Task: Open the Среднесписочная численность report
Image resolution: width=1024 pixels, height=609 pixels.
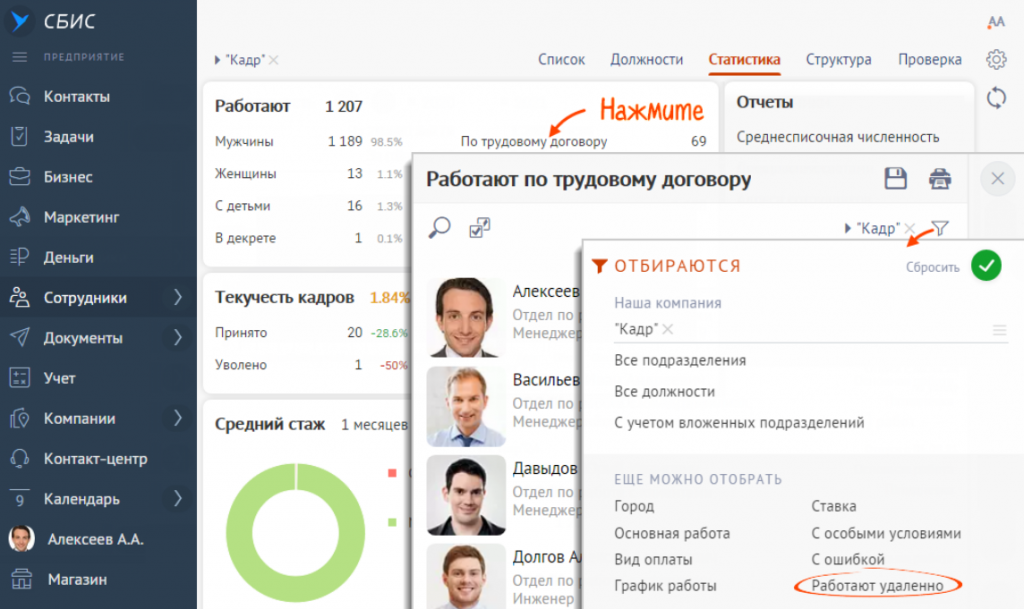Action: coord(838,137)
